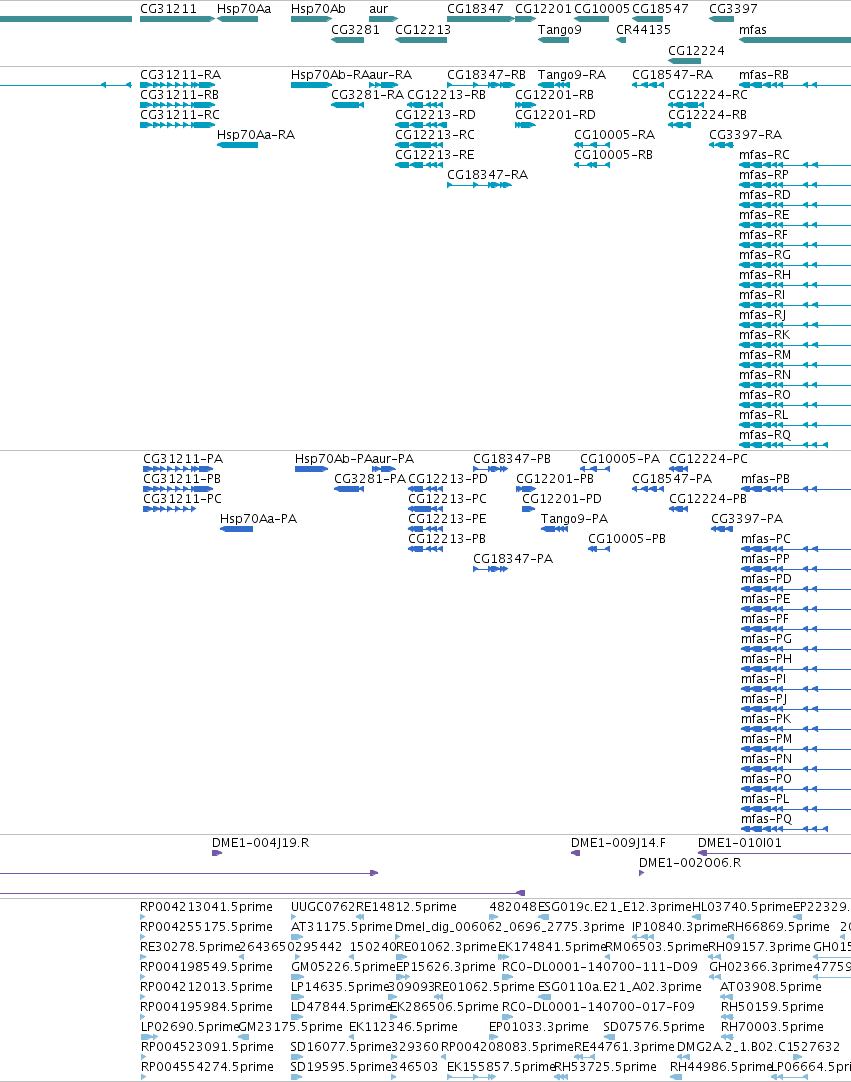This screenshot has width=851, height=1082.
Task: Select the RP004554274.5prime EST label
Action: [207, 1067]
